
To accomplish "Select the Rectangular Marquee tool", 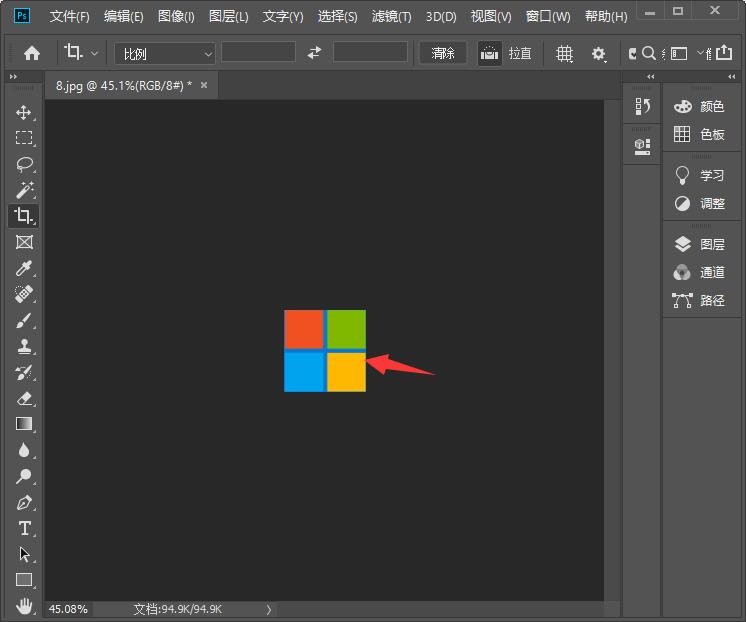I will pyautogui.click(x=24, y=138).
